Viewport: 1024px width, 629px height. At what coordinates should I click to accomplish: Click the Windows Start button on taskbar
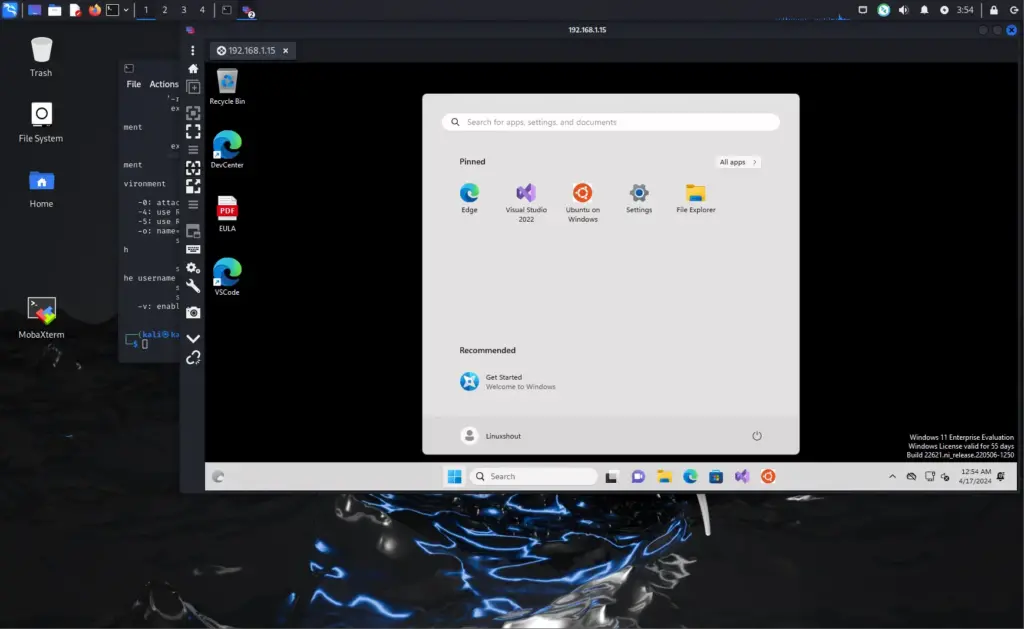455,476
